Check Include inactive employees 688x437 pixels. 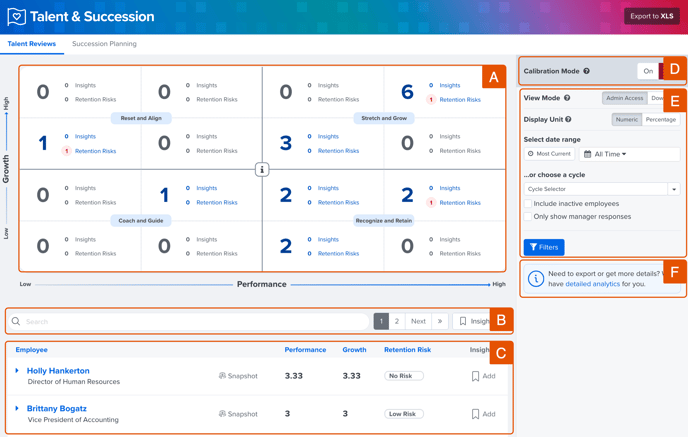(528, 204)
